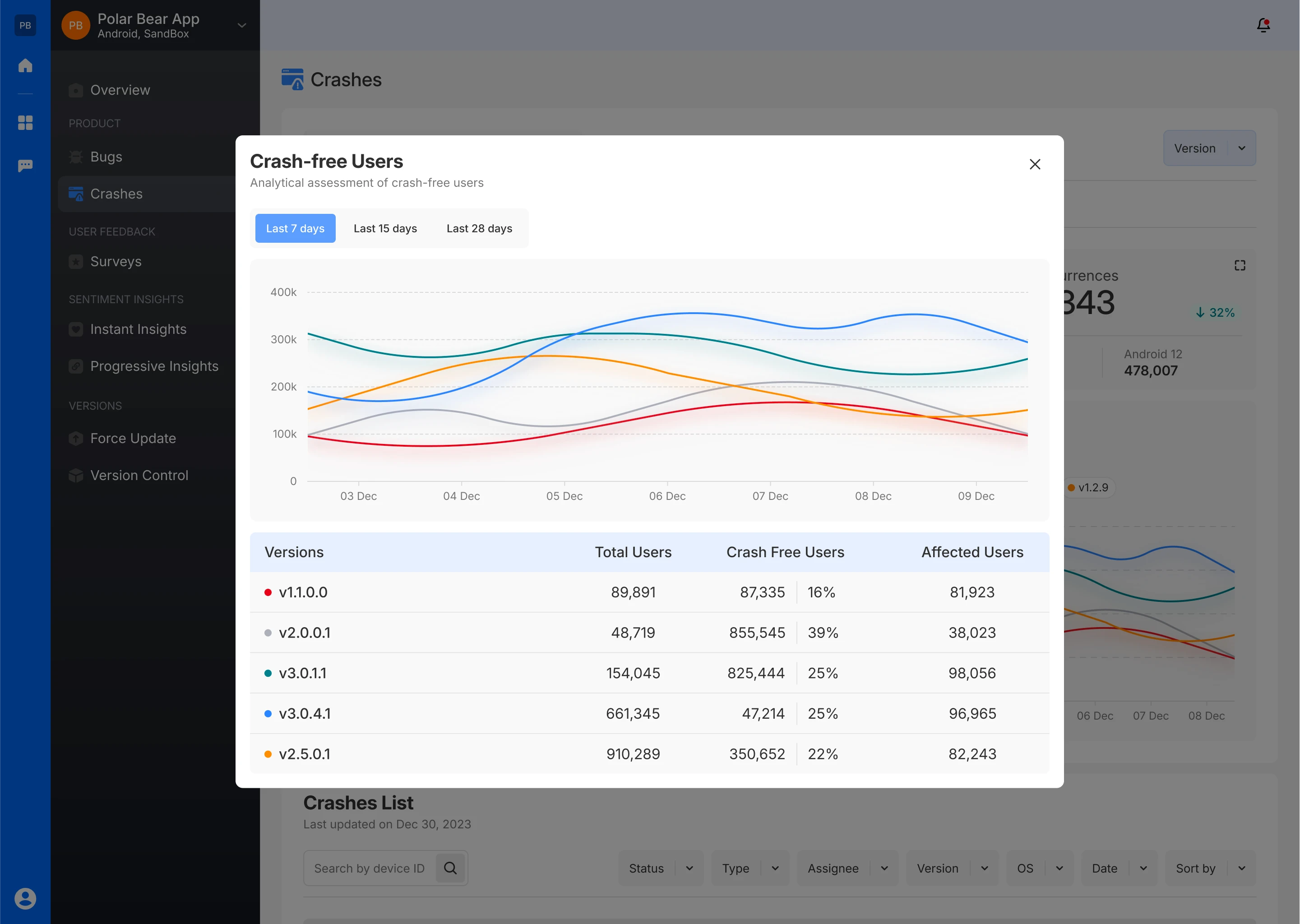1300x924 pixels.
Task: Open the notifications bell
Action: tap(1263, 25)
